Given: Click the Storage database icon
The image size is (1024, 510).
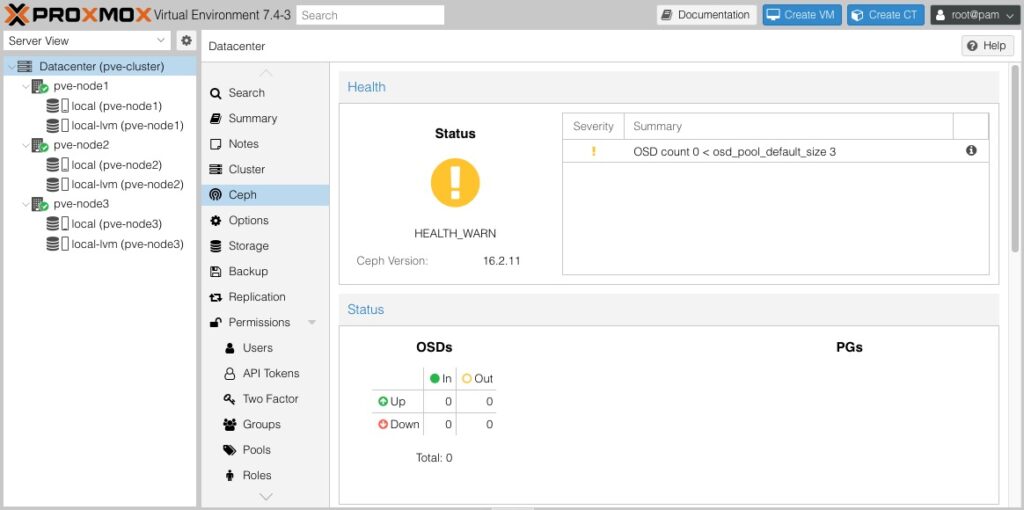Looking at the screenshot, I should [216, 246].
